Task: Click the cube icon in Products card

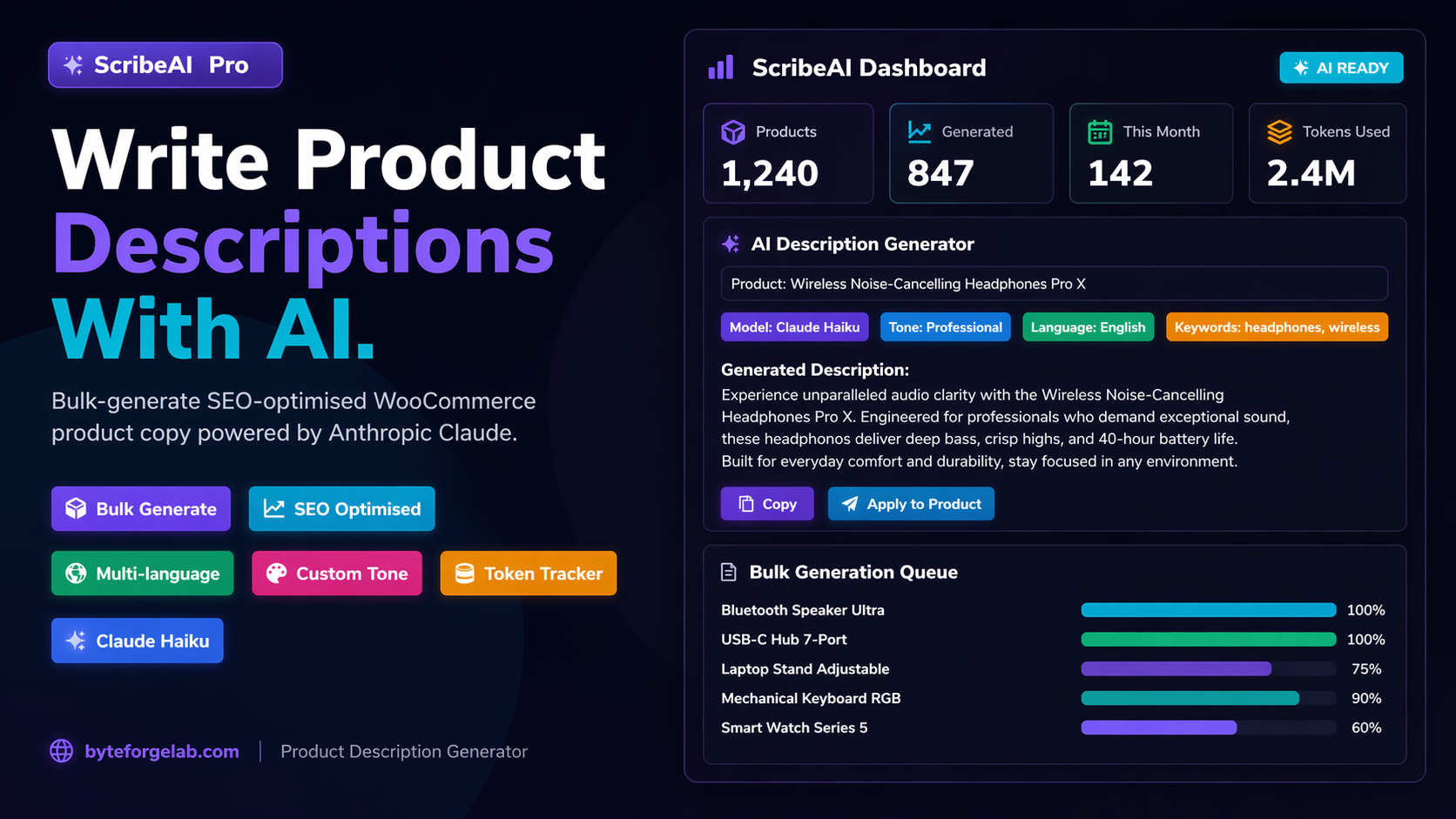Action: pyautogui.click(x=733, y=132)
